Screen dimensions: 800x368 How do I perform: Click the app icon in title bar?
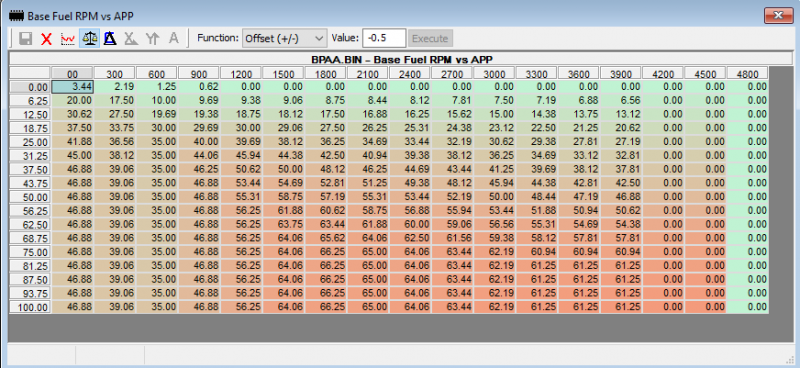(17, 16)
